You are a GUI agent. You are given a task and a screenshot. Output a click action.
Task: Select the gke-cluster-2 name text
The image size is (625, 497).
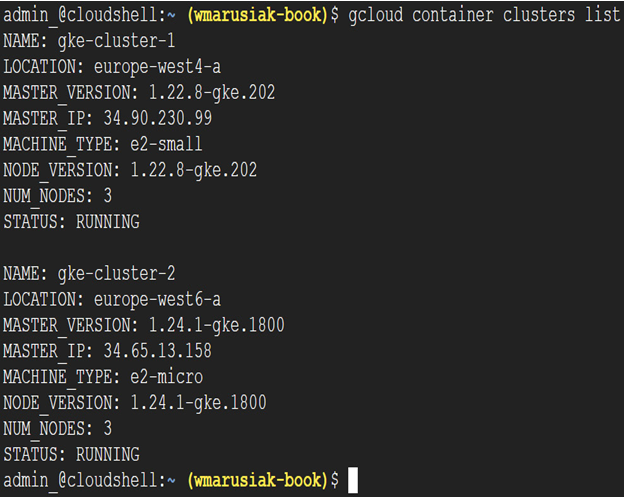116,274
